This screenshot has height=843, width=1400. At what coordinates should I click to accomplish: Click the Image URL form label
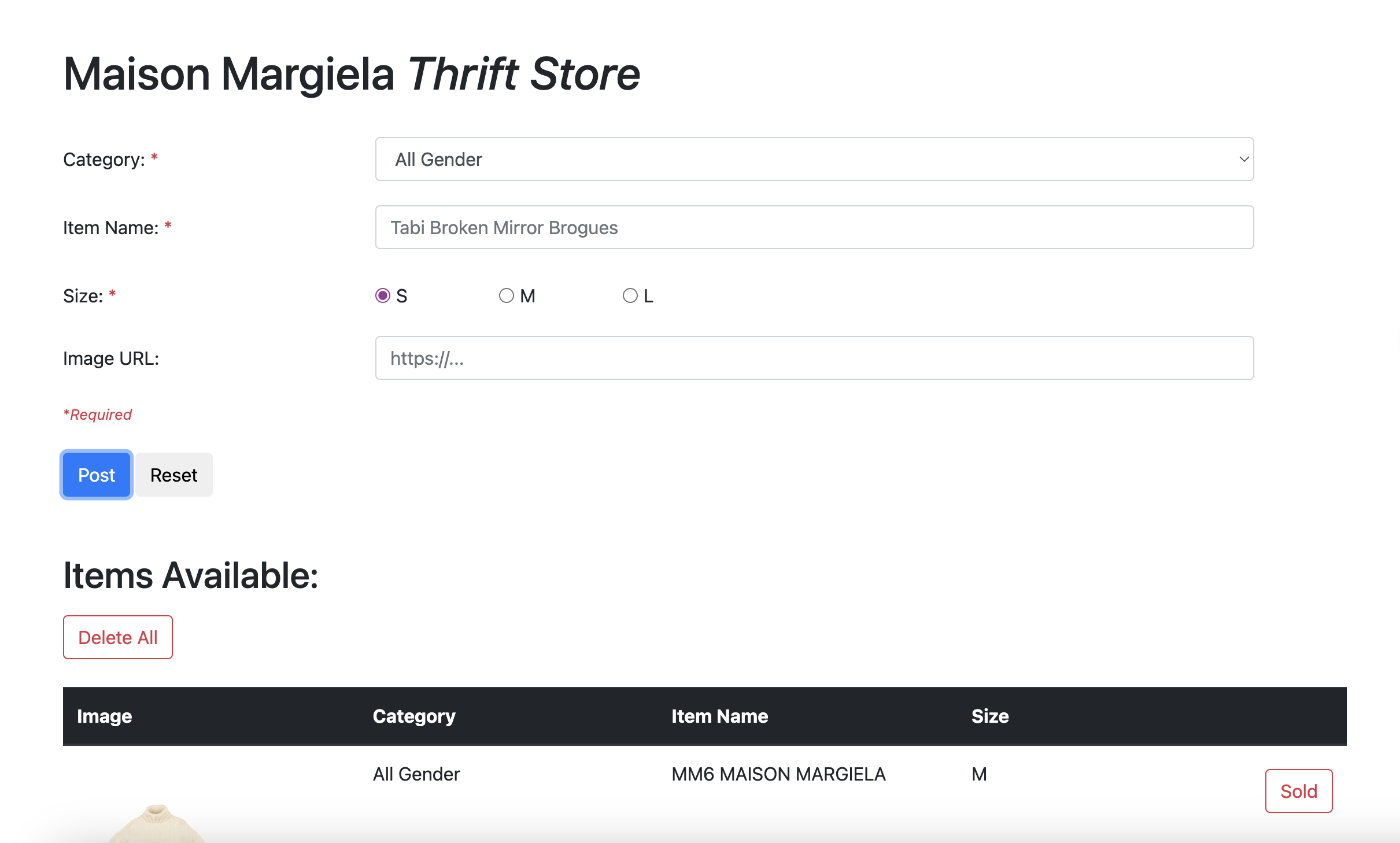pos(111,358)
